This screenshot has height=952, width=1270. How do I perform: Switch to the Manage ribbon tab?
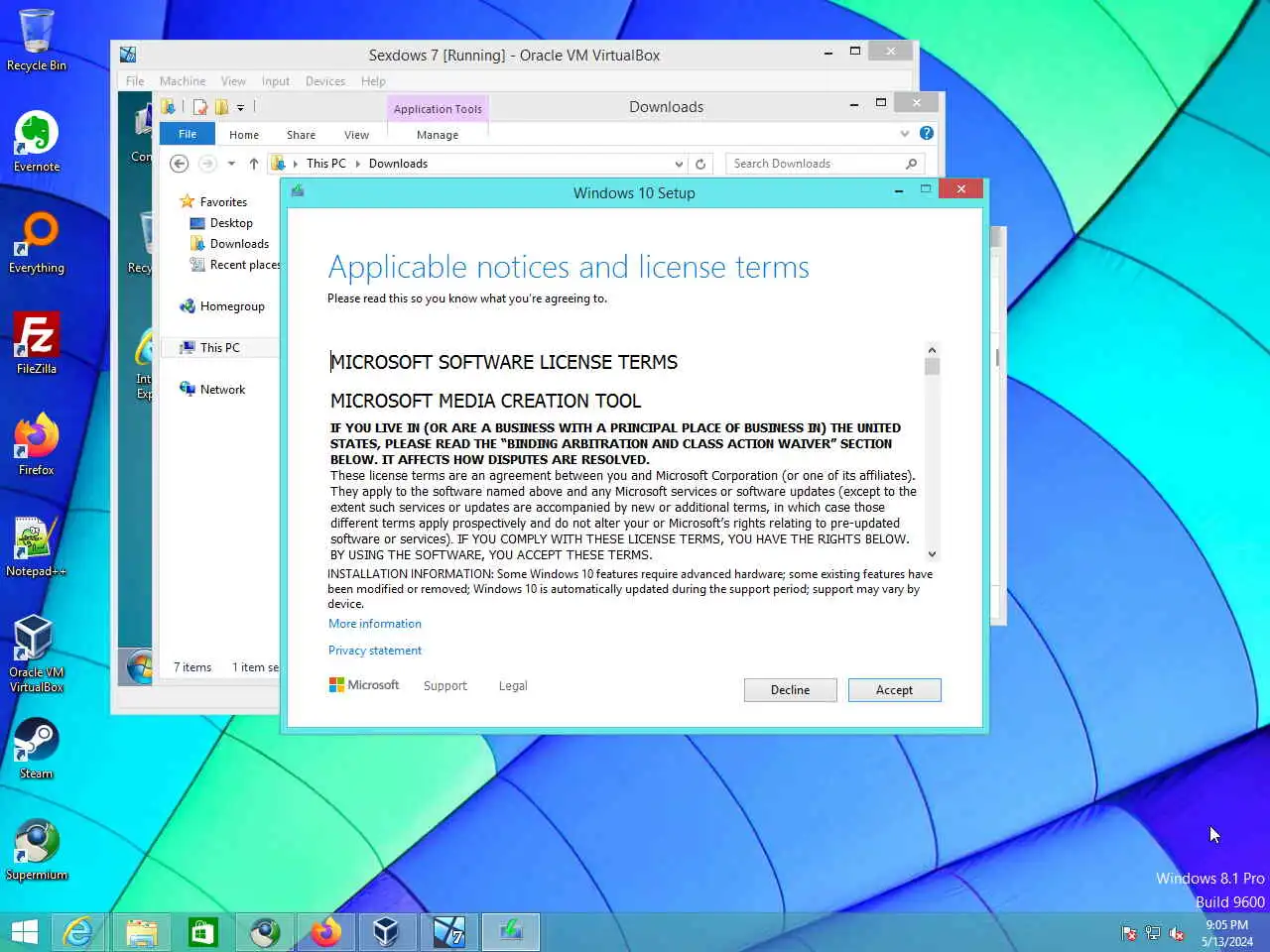point(438,135)
